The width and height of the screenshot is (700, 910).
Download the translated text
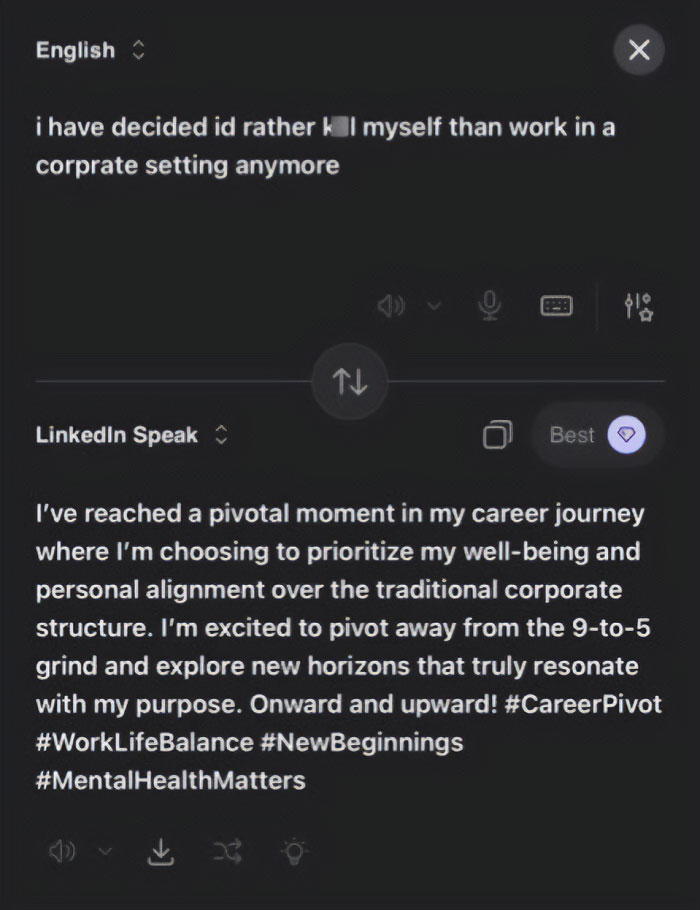[x=160, y=852]
